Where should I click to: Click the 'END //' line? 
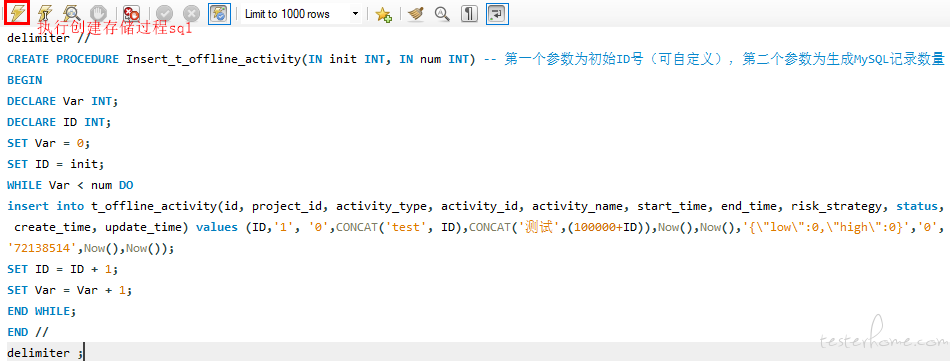tap(28, 332)
